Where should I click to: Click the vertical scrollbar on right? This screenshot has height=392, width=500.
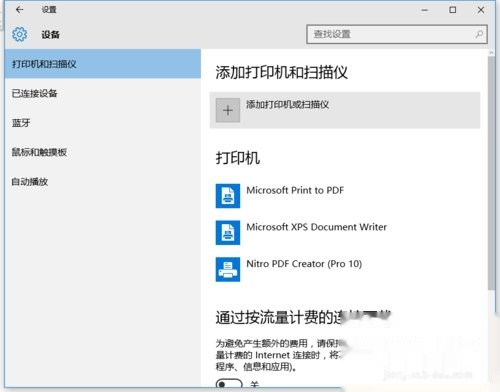(491, 173)
